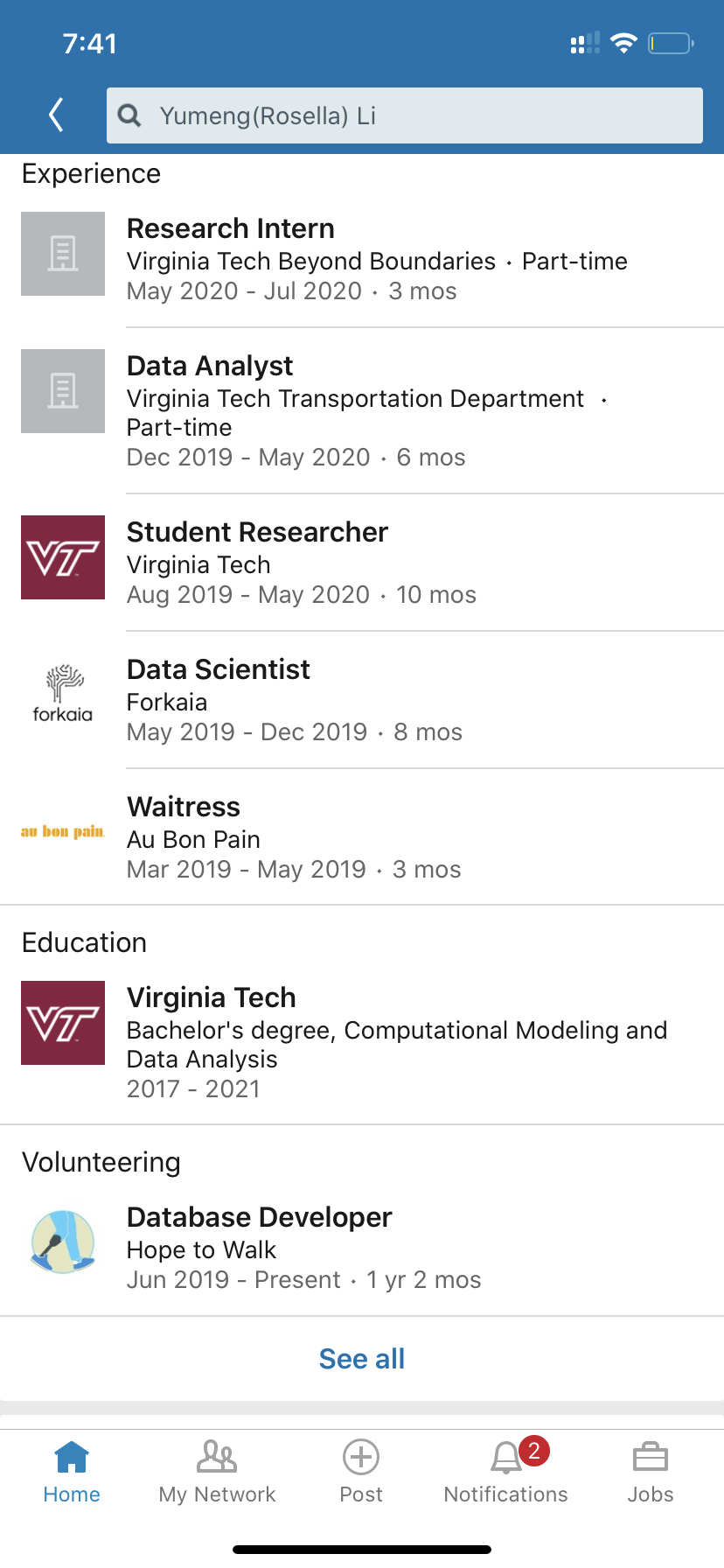This screenshot has width=724, height=1568.
Task: Tap the Virginia Tech Beyond Boundaries placeholder icon
Action: tap(63, 254)
